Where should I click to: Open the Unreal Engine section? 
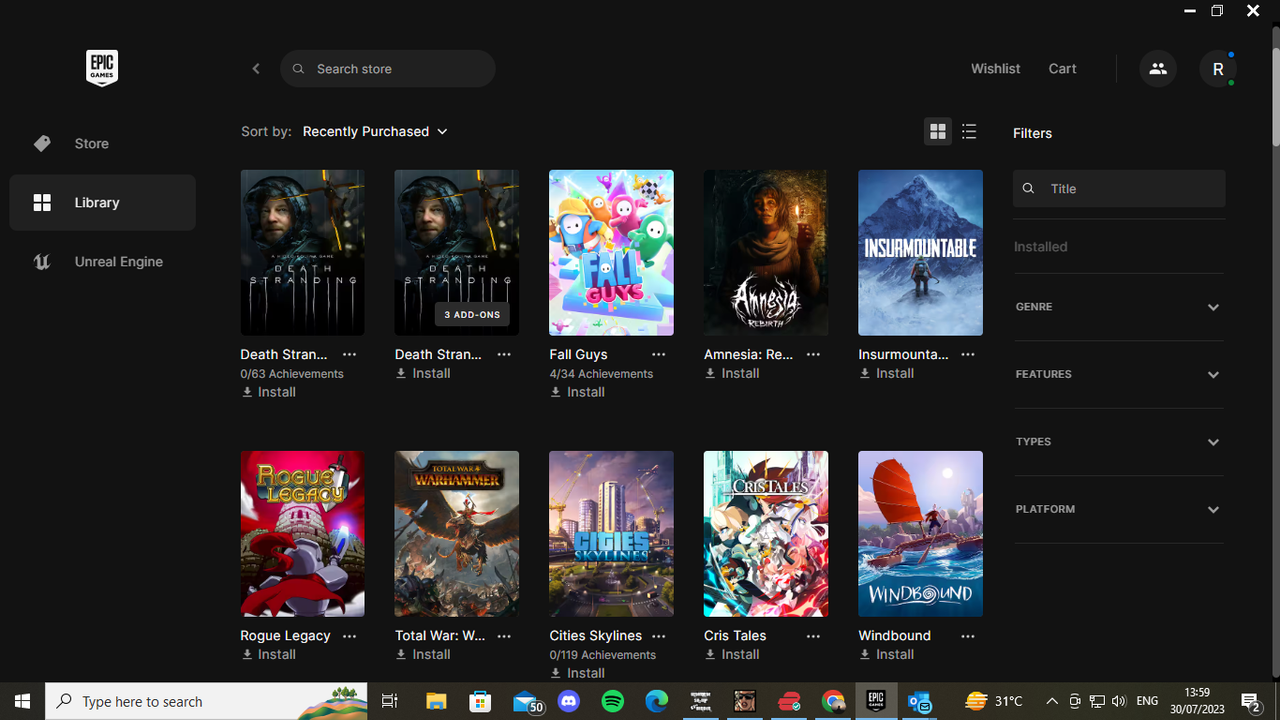click(102, 262)
